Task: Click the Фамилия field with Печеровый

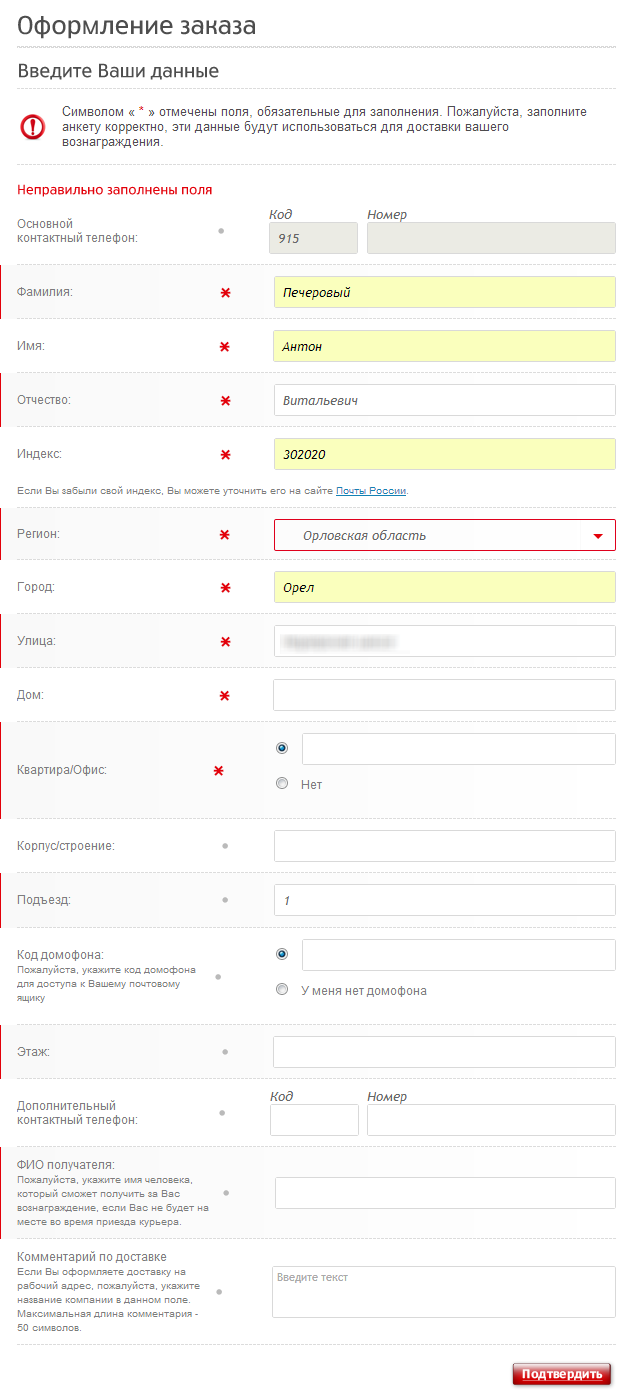Action: [444, 292]
